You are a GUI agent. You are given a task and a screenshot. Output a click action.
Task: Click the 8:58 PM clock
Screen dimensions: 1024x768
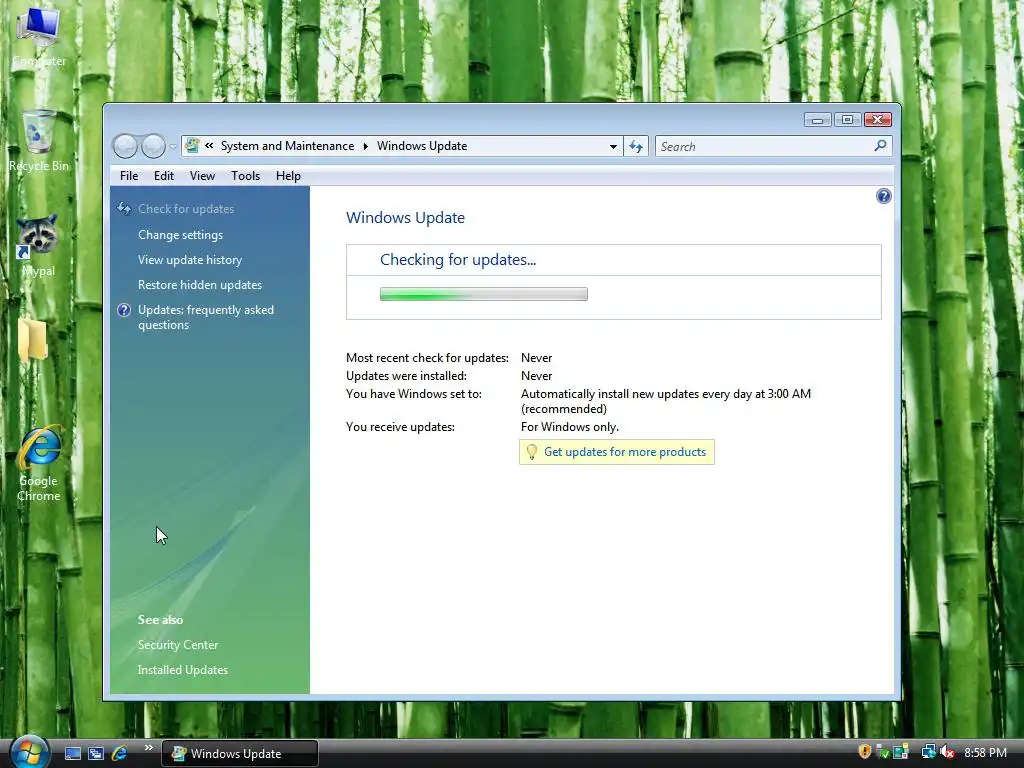985,752
